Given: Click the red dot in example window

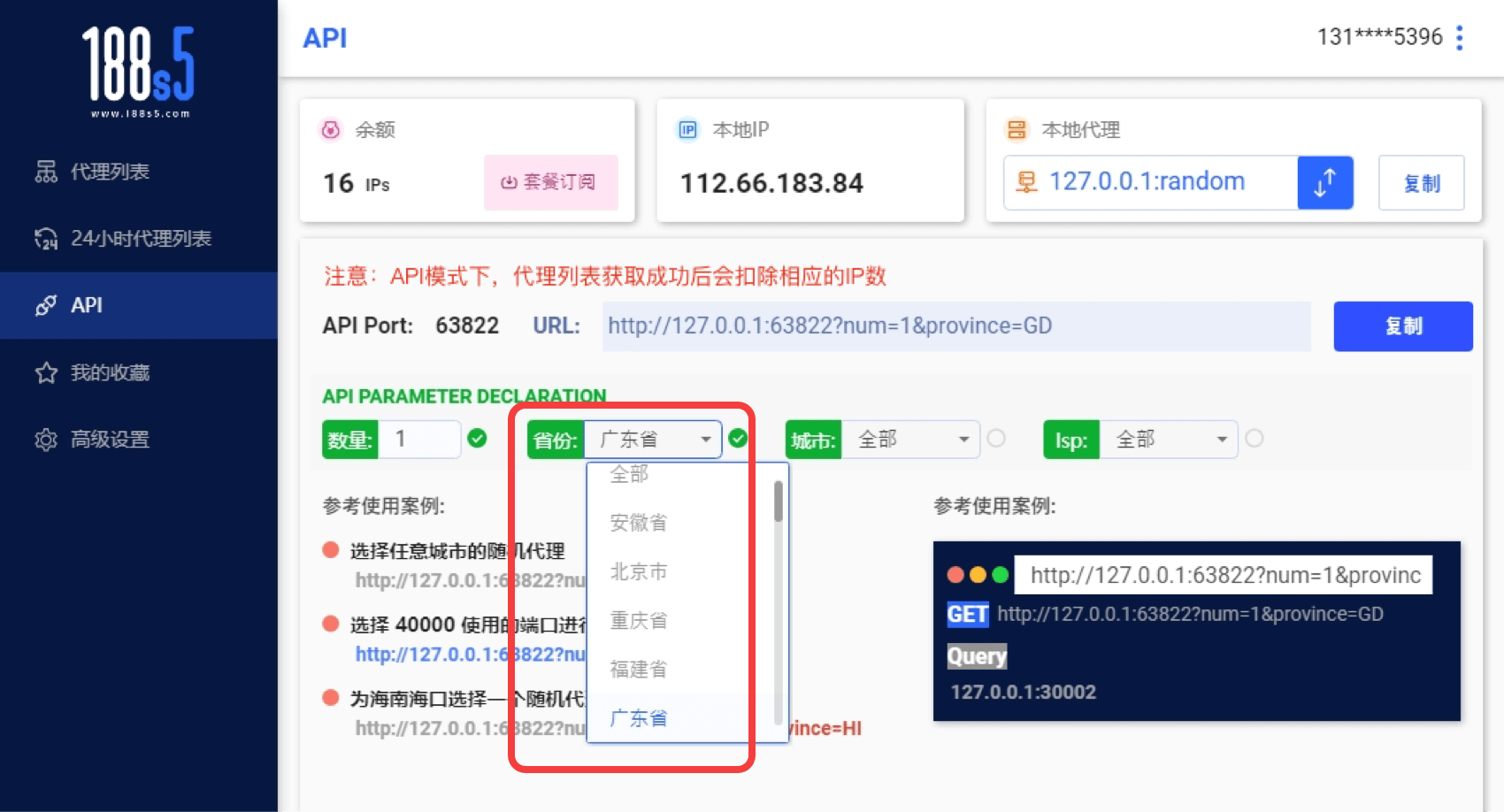Looking at the screenshot, I should (955, 575).
